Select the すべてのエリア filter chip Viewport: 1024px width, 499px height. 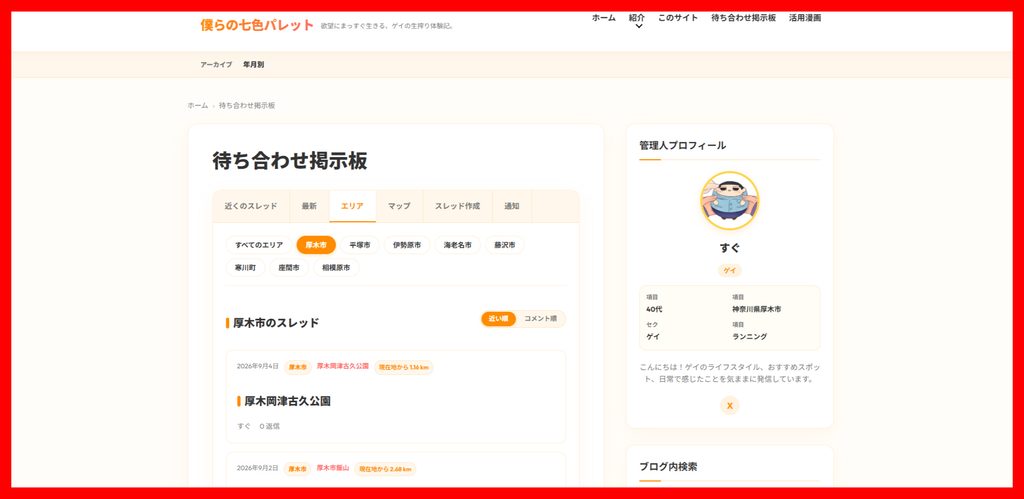259,245
